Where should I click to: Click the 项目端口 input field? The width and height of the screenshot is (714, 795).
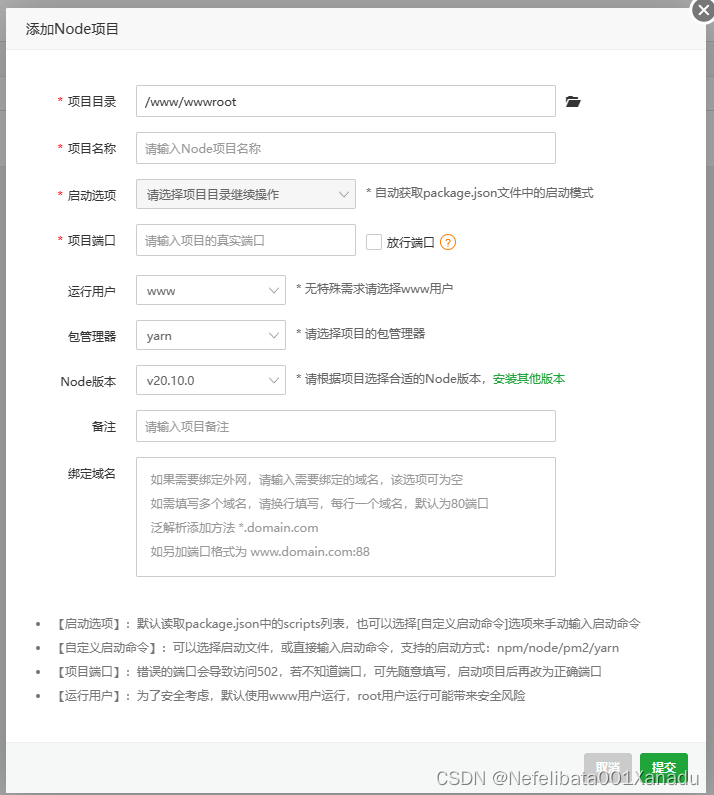[246, 240]
